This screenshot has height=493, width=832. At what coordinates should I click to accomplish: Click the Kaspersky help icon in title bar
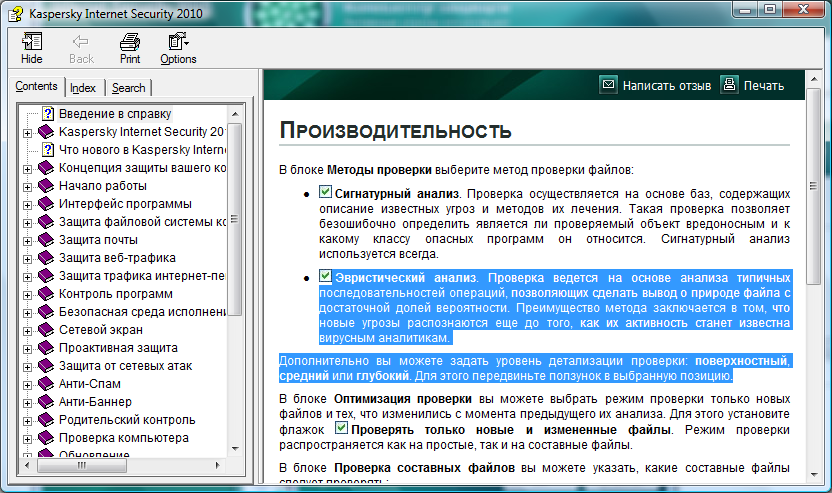pyautogui.click(x=15, y=13)
